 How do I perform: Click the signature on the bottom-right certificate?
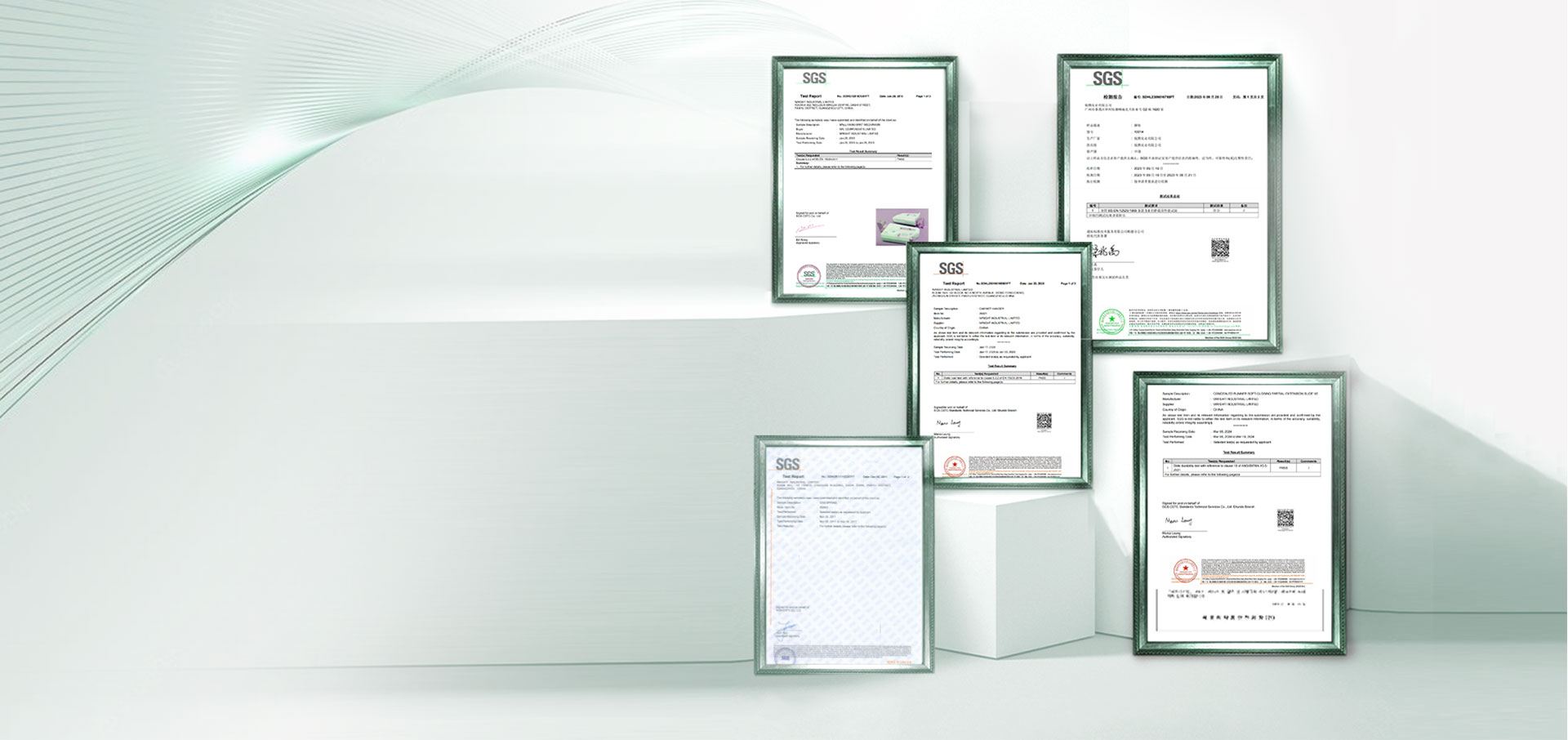[1178, 520]
